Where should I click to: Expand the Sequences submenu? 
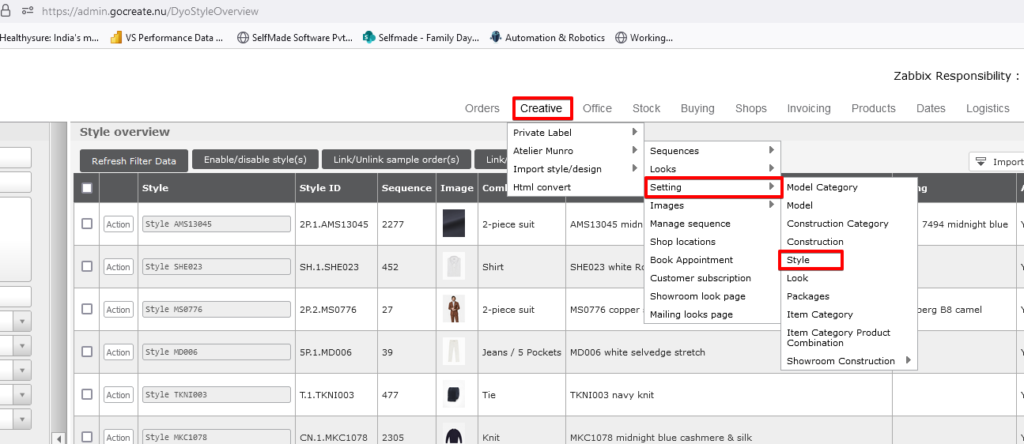click(711, 151)
